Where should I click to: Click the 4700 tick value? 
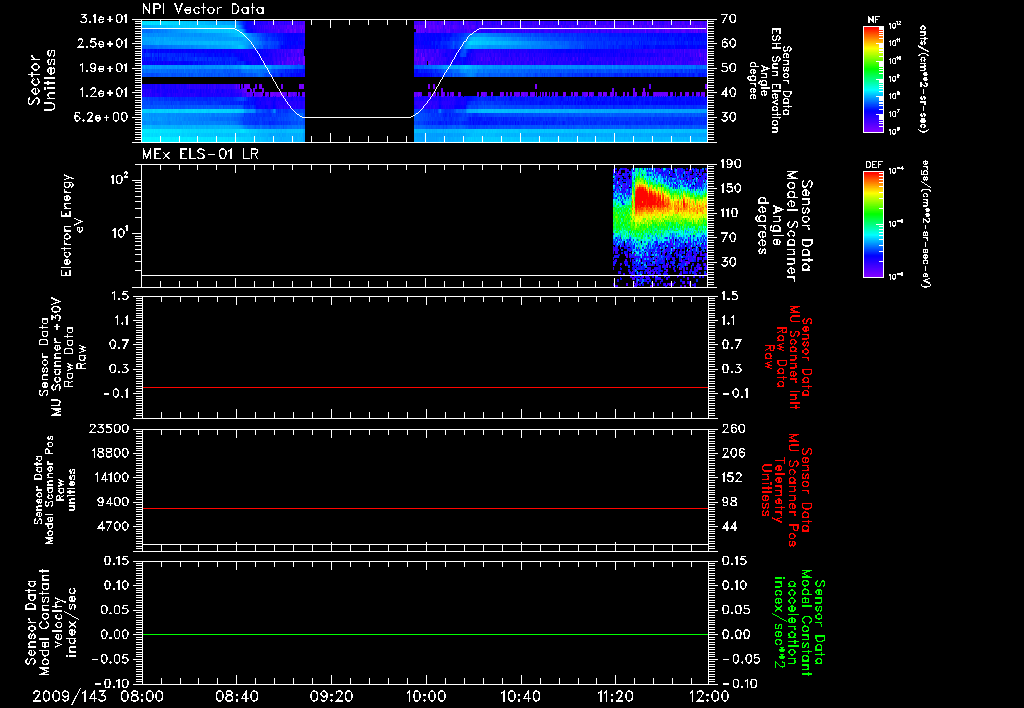[114, 526]
